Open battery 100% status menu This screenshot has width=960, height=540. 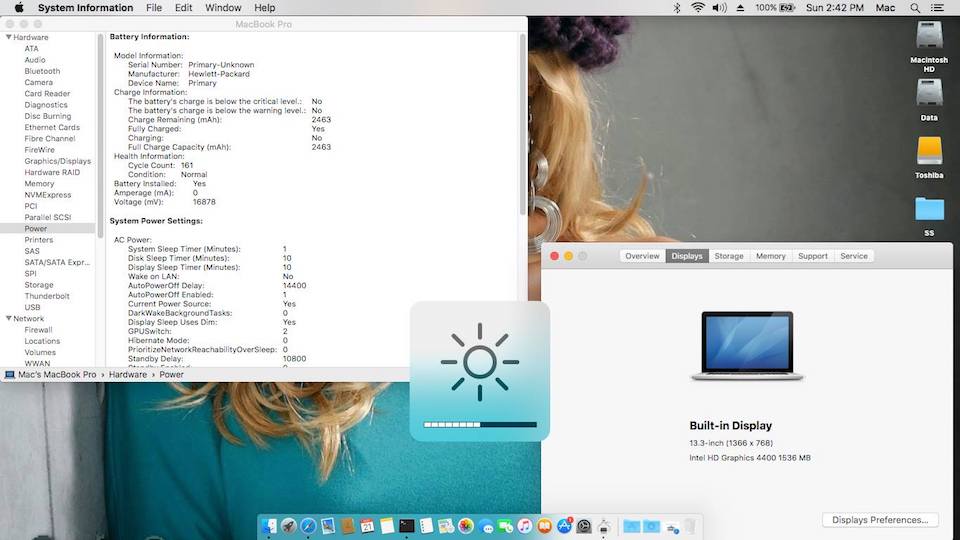click(x=774, y=8)
